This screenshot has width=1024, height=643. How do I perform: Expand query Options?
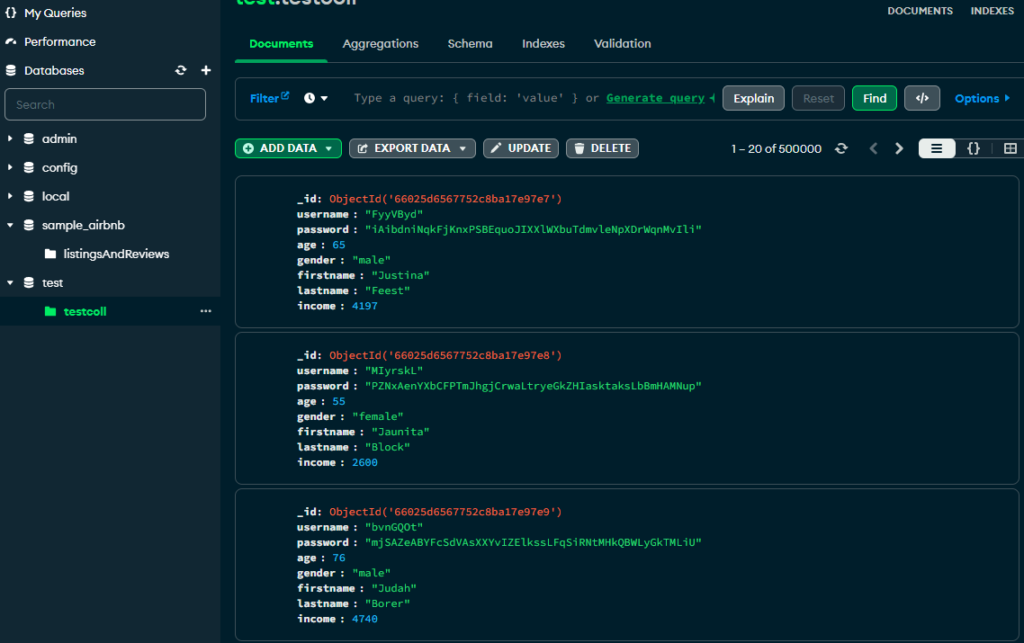click(x=982, y=99)
